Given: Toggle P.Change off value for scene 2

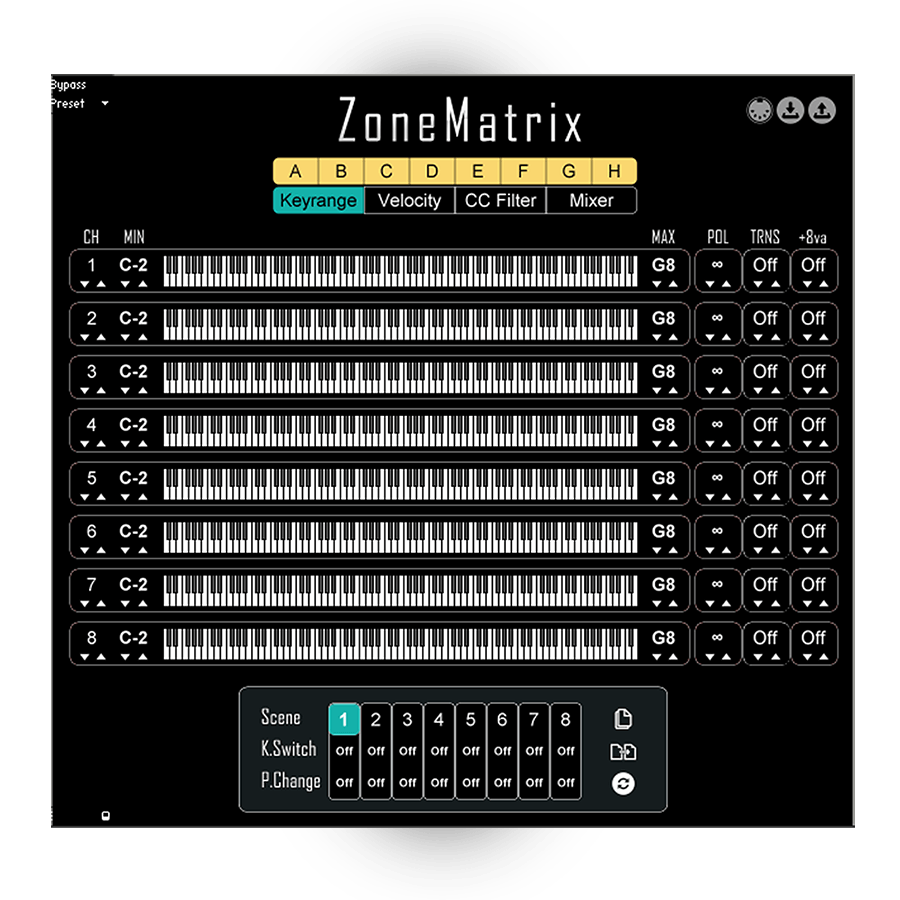Looking at the screenshot, I should pos(376,782).
